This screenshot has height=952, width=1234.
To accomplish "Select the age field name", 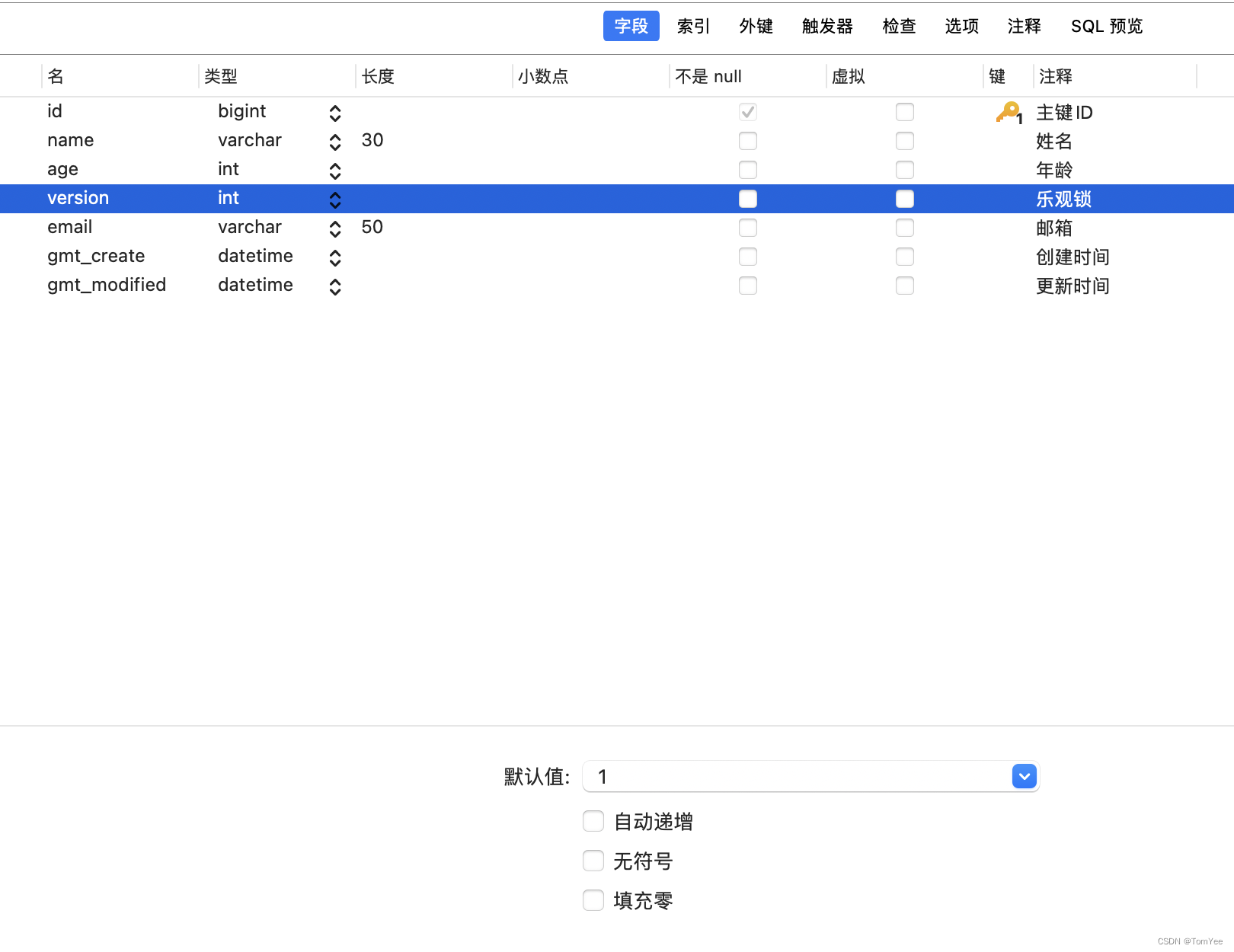I will [62, 169].
